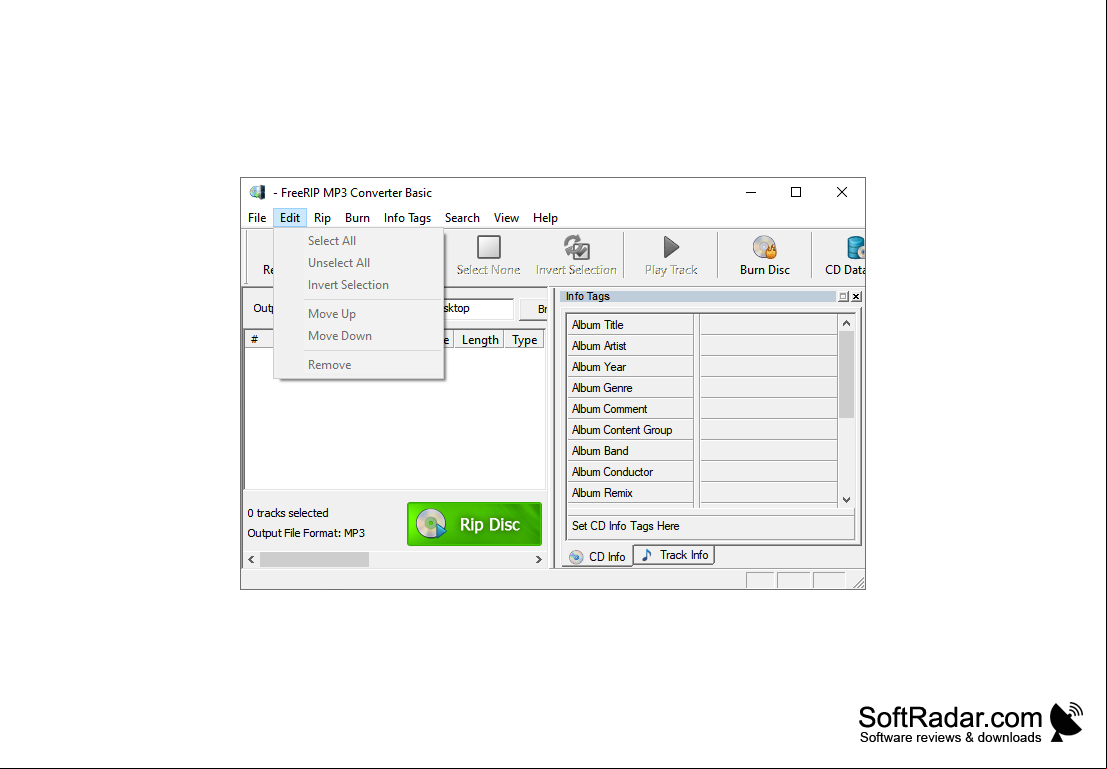This screenshot has height=769, width=1107.
Task: Click the track list horizontal scrollbar thumb
Action: point(314,559)
